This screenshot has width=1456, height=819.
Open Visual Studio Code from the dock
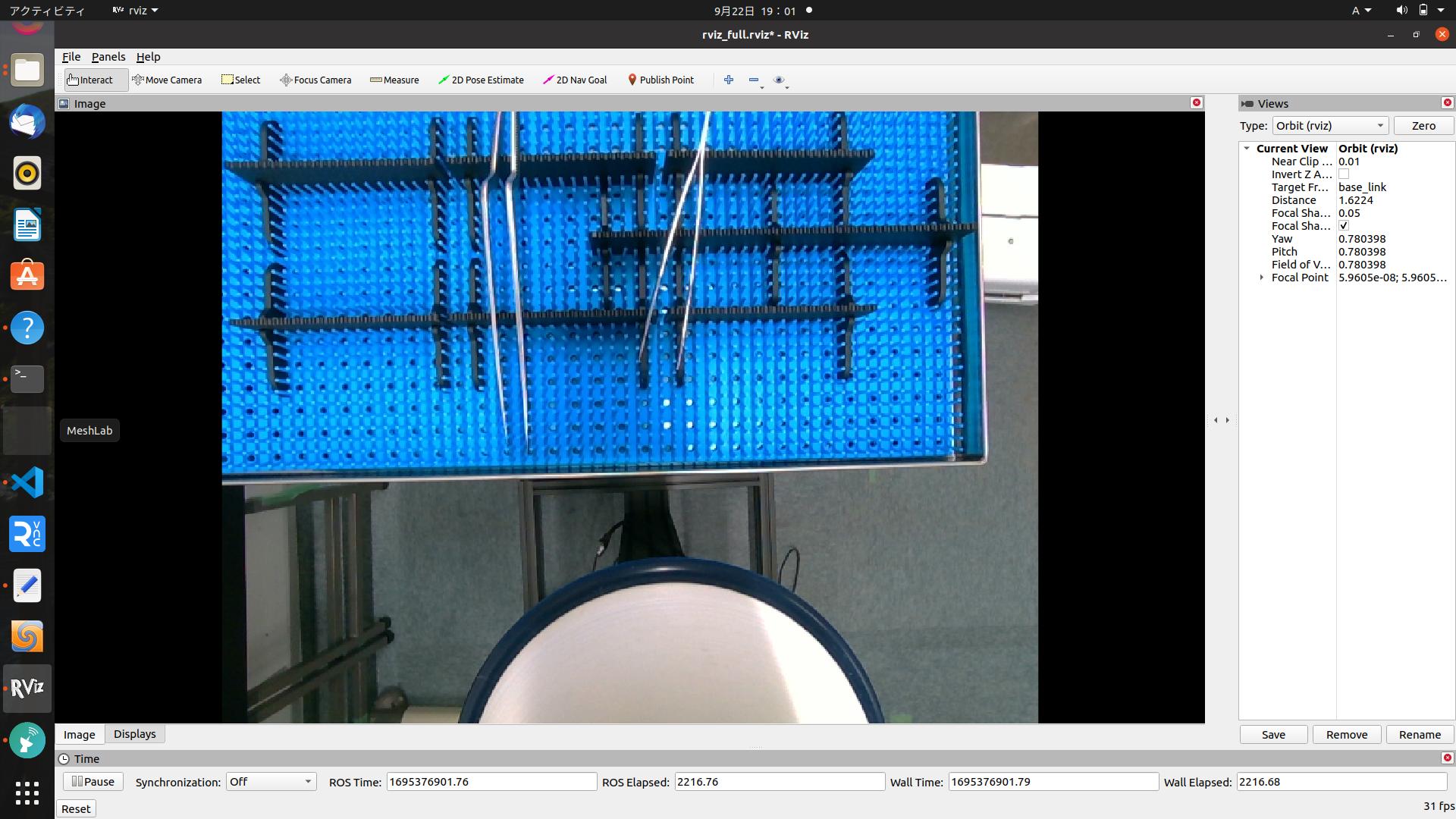(27, 482)
